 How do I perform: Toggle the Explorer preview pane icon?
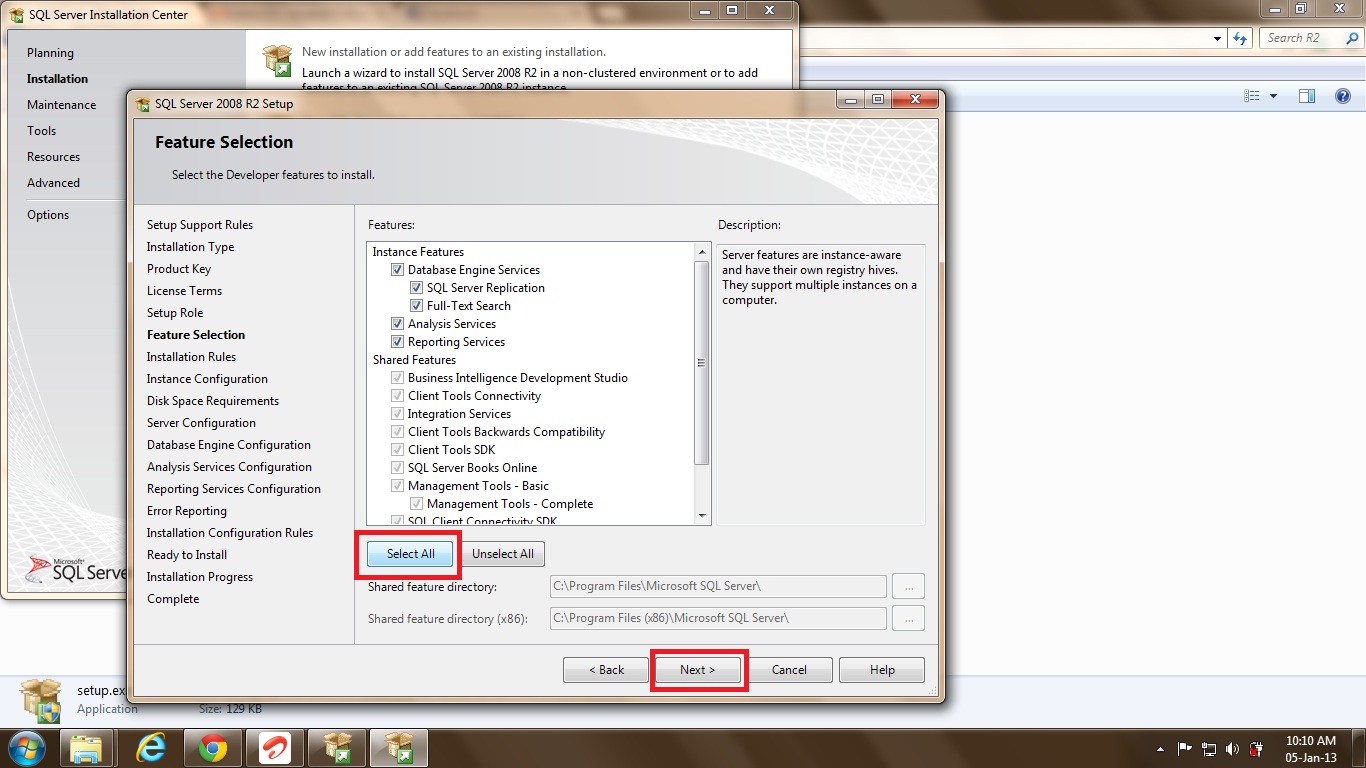1307,96
